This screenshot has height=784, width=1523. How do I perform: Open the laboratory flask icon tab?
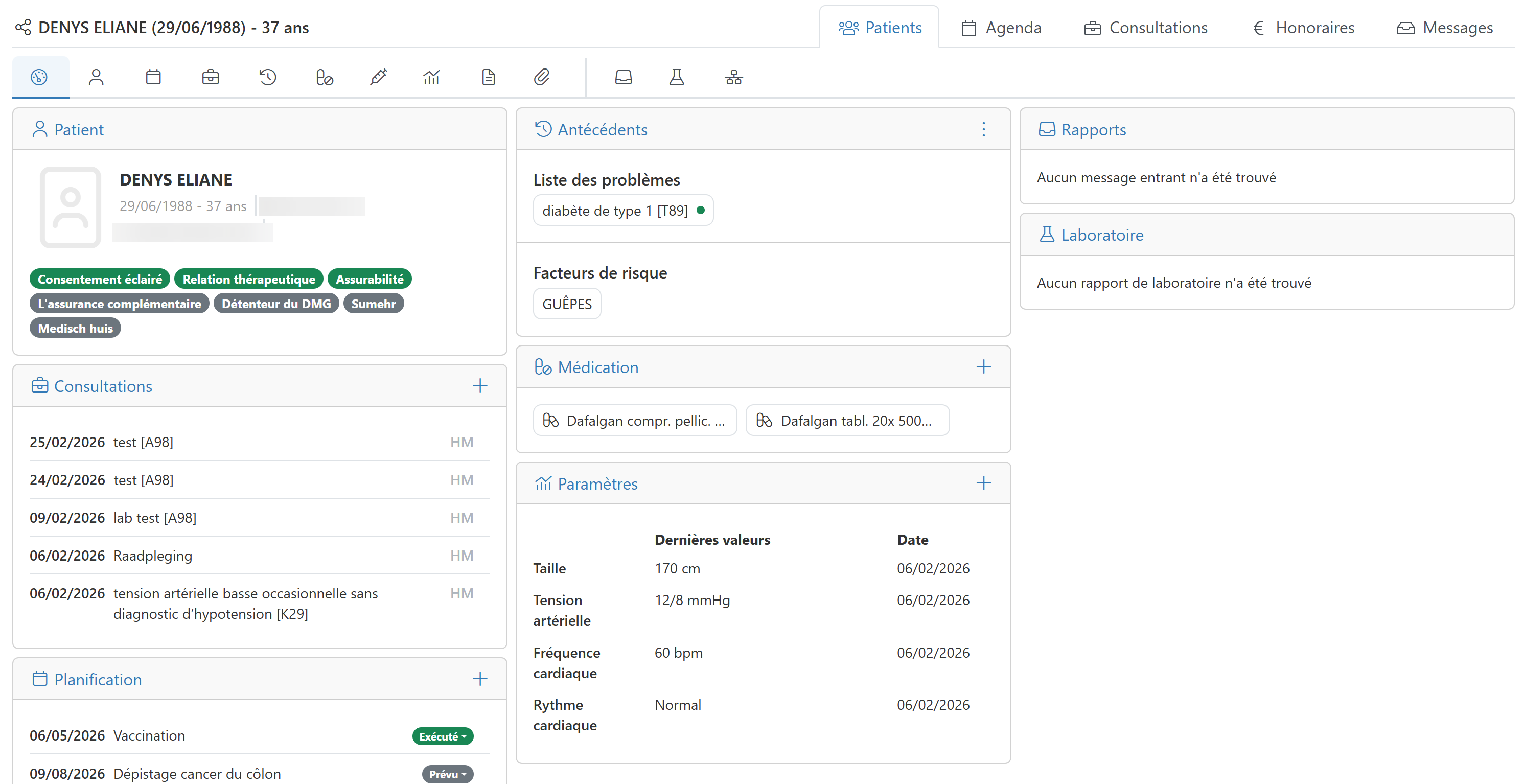click(x=676, y=78)
